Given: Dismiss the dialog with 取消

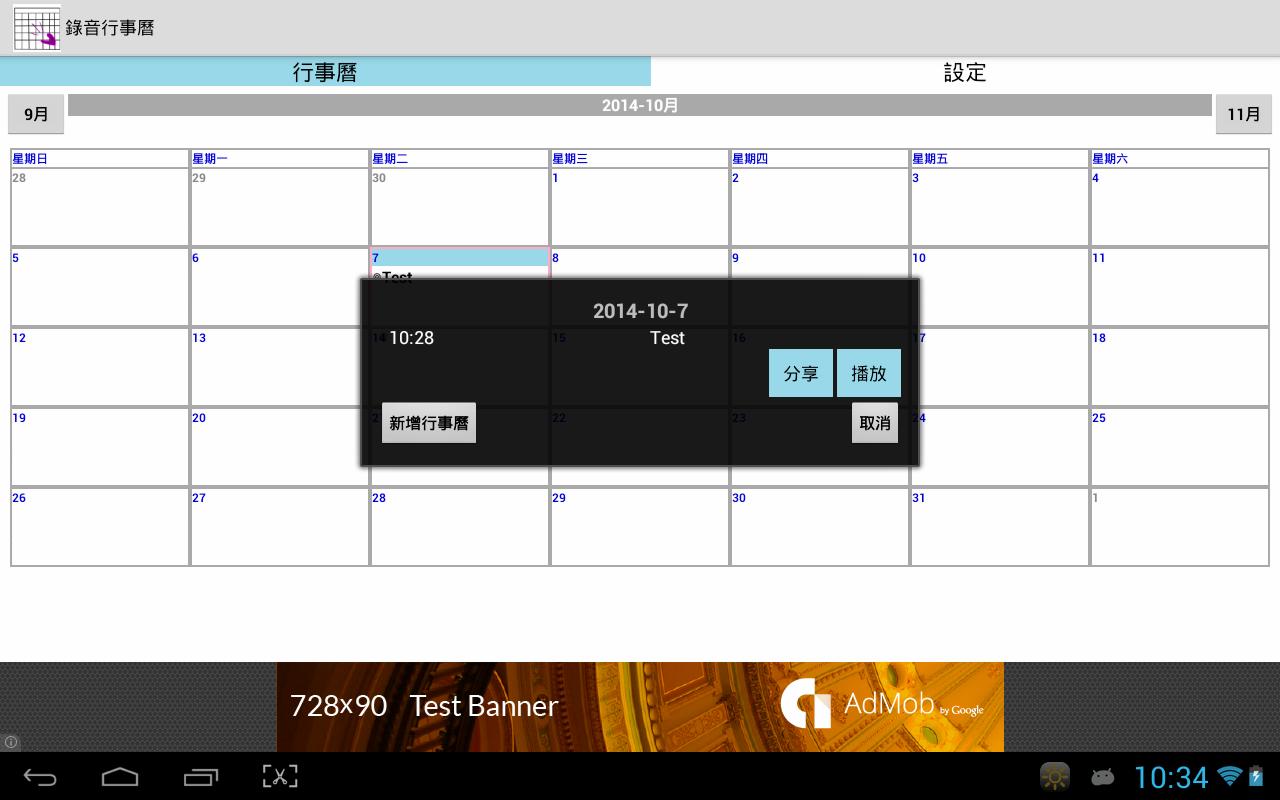Looking at the screenshot, I should tap(874, 422).
